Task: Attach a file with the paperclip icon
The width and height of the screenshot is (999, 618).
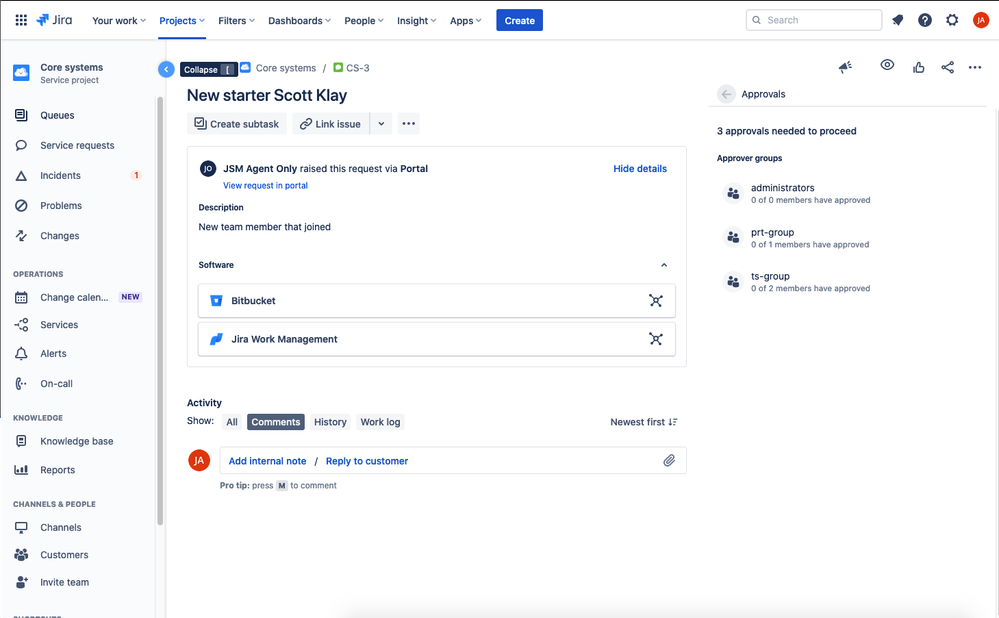Action: [x=669, y=461]
